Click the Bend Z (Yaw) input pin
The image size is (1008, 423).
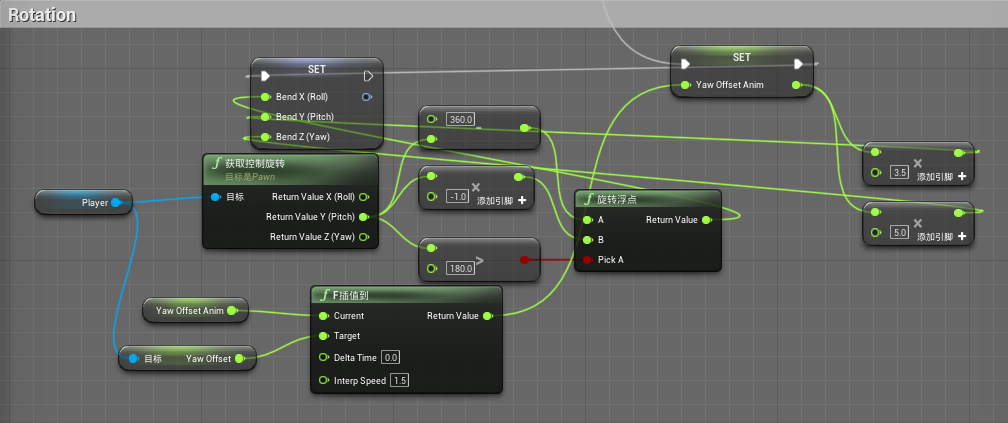coord(265,137)
